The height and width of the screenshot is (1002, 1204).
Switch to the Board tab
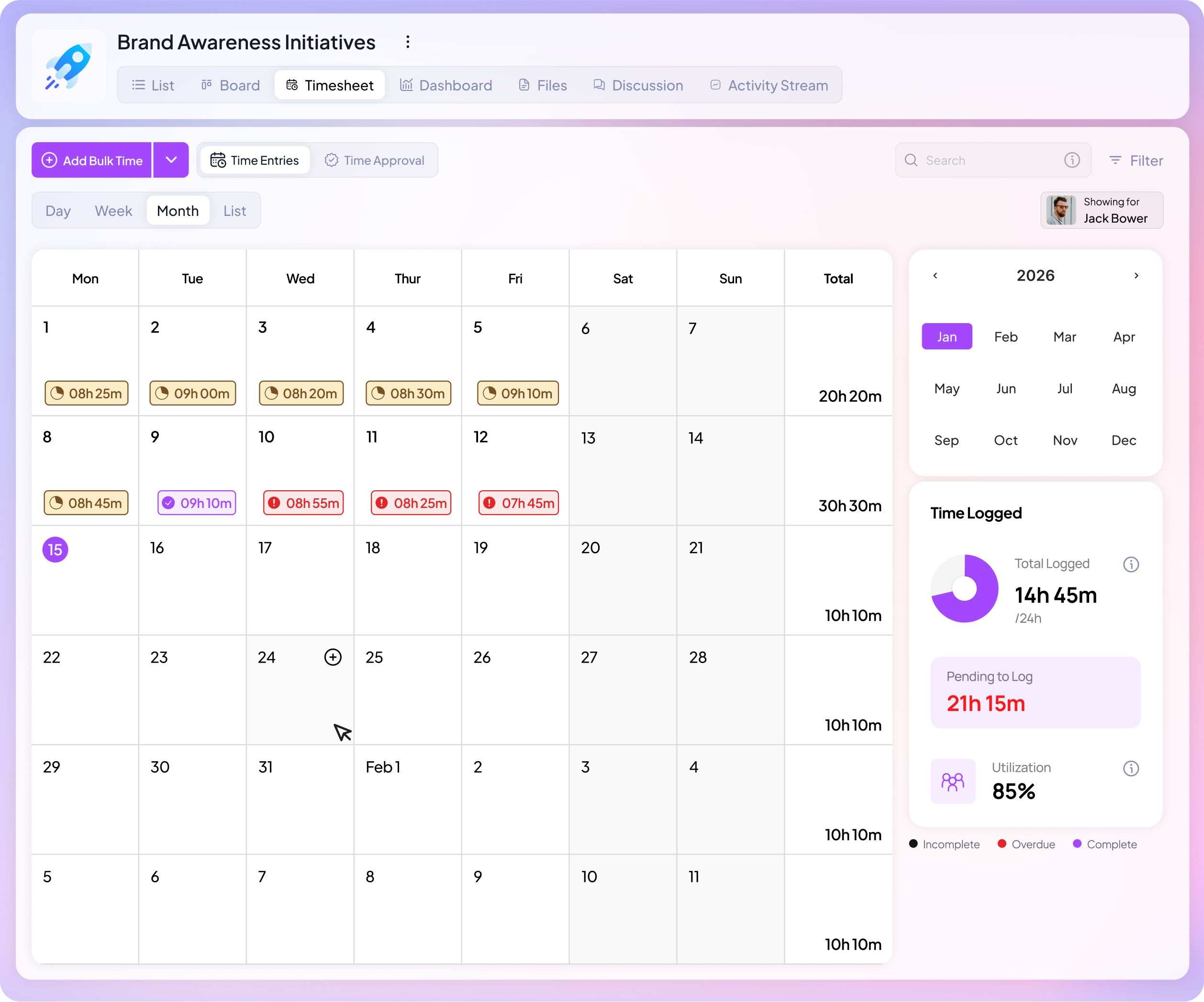coord(231,86)
